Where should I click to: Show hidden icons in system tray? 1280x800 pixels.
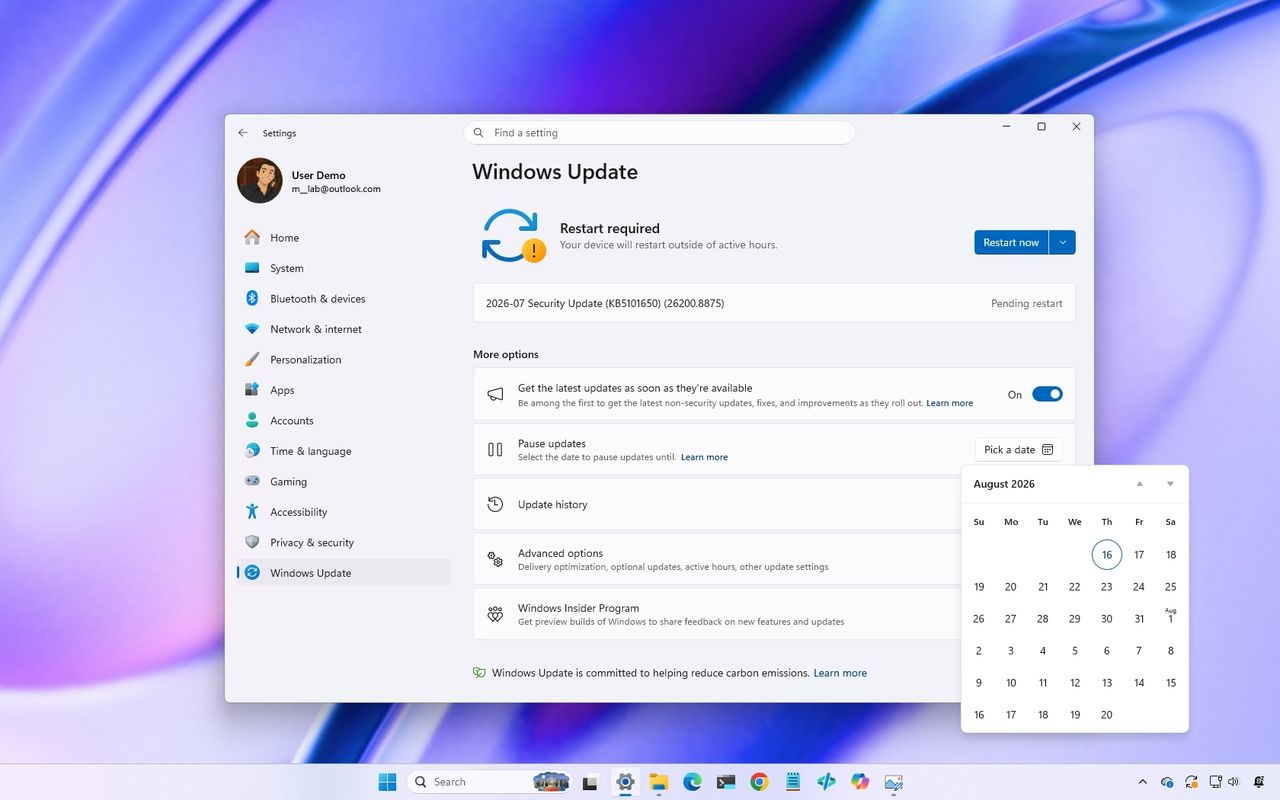click(x=1143, y=782)
